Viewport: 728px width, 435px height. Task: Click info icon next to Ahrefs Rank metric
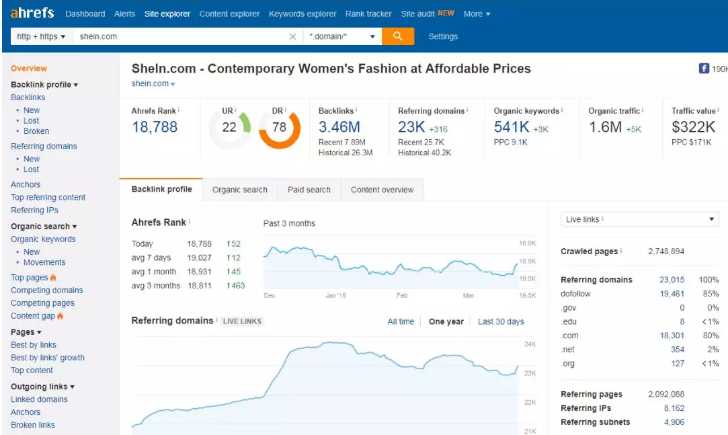(179, 110)
